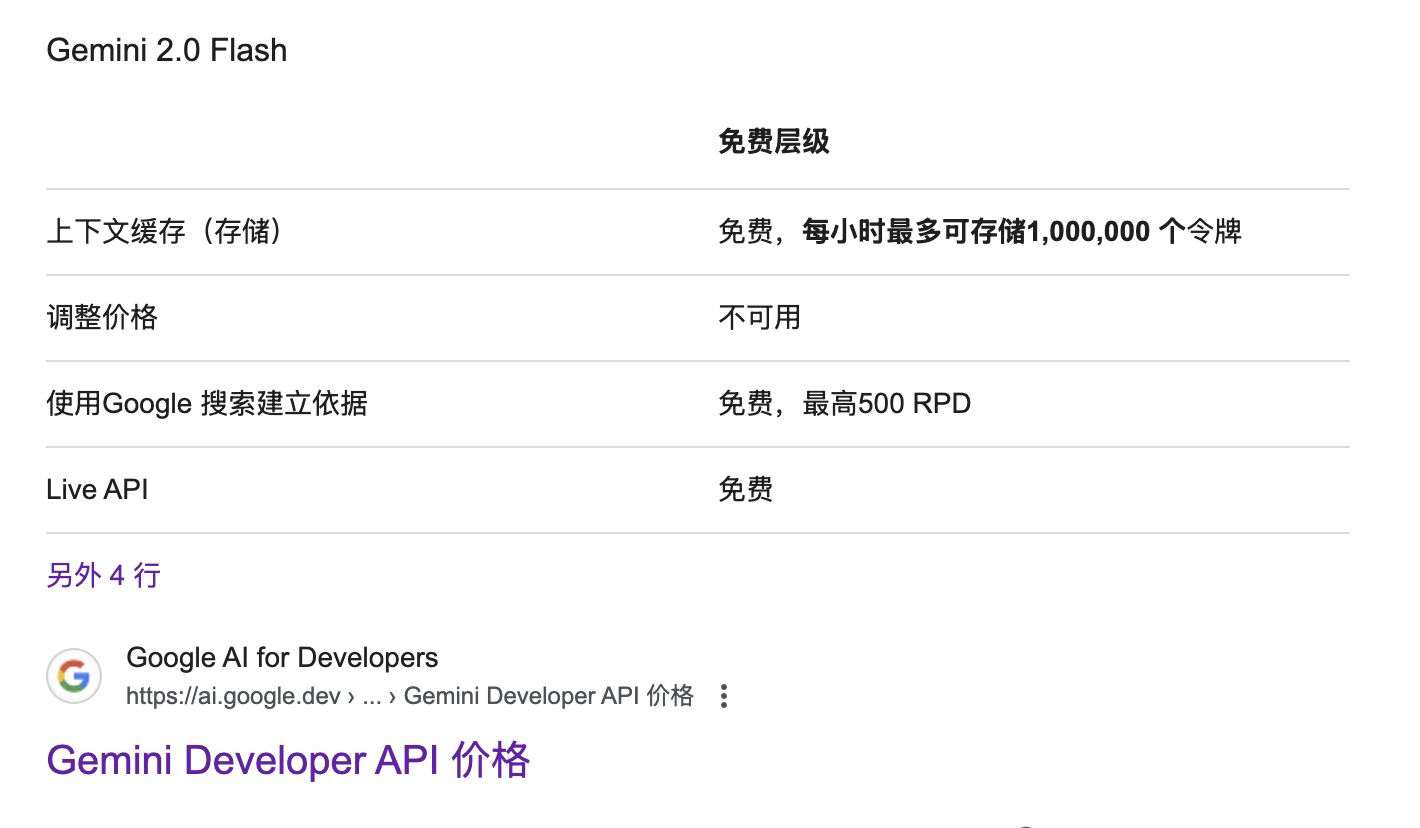Open Gemini Developer API 价格 result title
The width and height of the screenshot is (1420, 828).
pyautogui.click(x=288, y=761)
